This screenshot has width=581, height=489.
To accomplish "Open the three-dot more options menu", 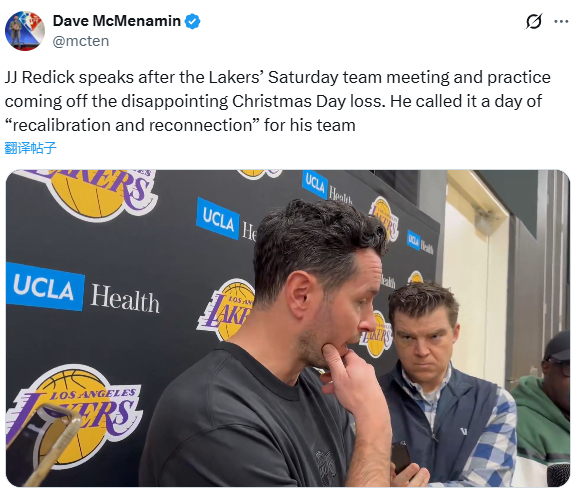I will click(561, 21).
